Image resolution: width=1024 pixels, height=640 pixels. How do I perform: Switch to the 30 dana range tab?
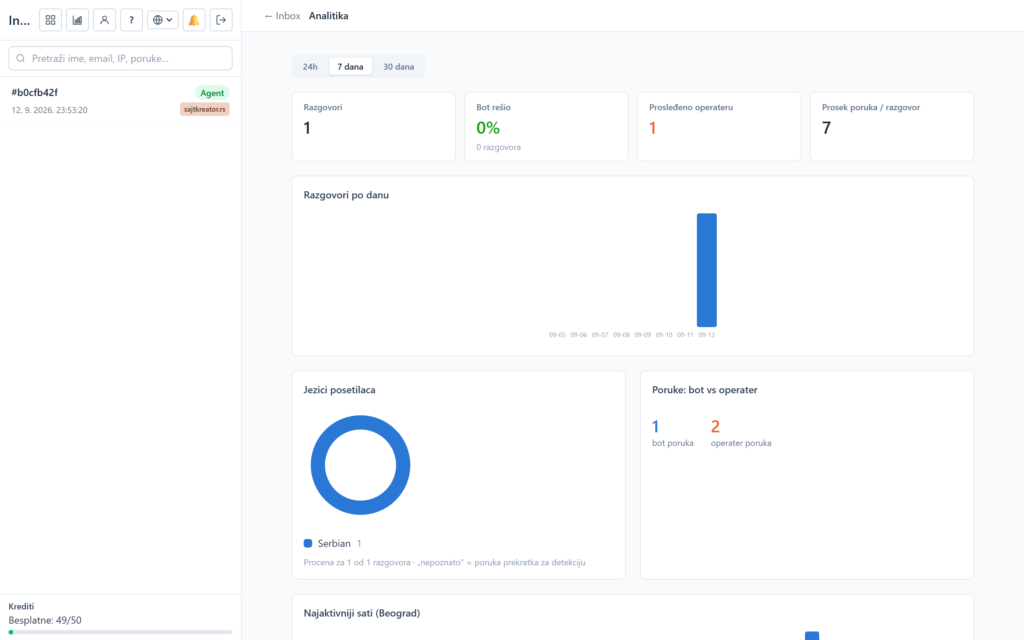[x=398, y=67]
